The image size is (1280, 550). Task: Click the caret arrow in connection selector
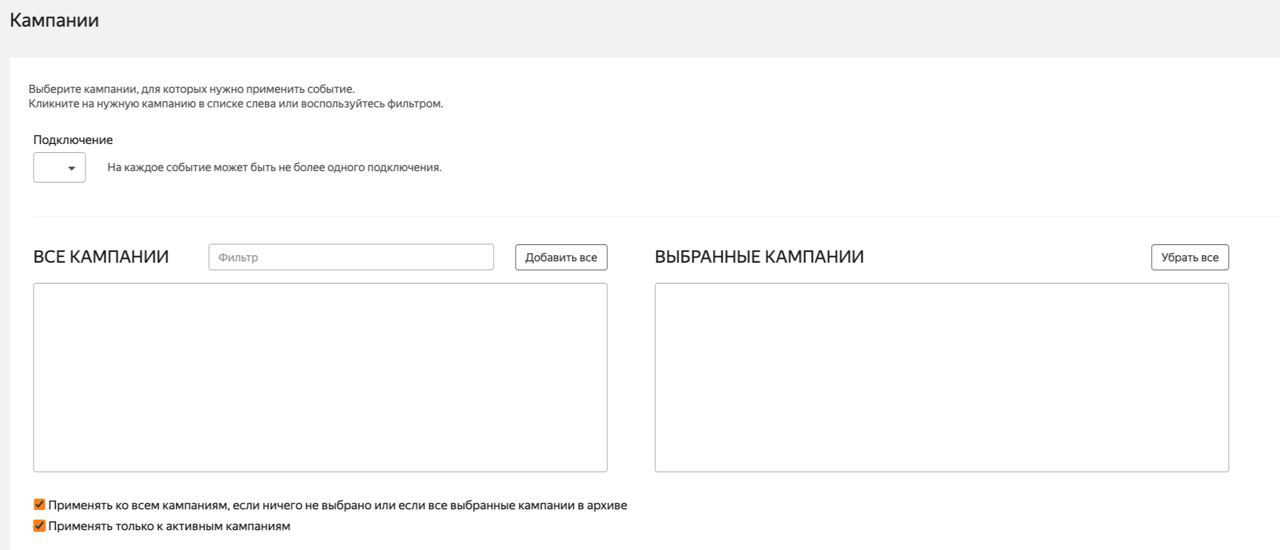[71, 169]
